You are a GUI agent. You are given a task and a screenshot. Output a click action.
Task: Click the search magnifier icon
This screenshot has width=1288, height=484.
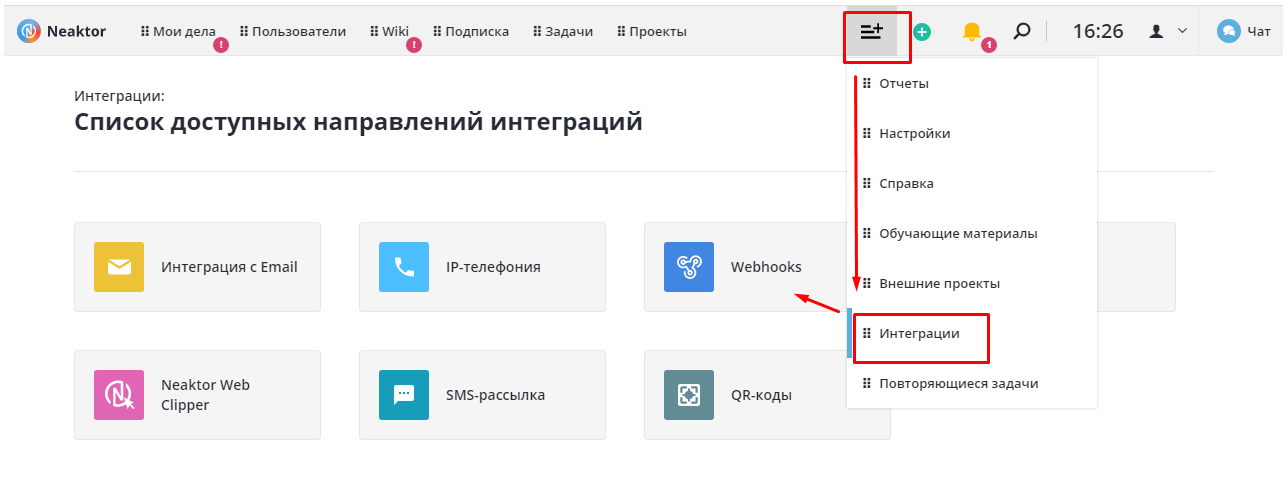(x=1021, y=31)
